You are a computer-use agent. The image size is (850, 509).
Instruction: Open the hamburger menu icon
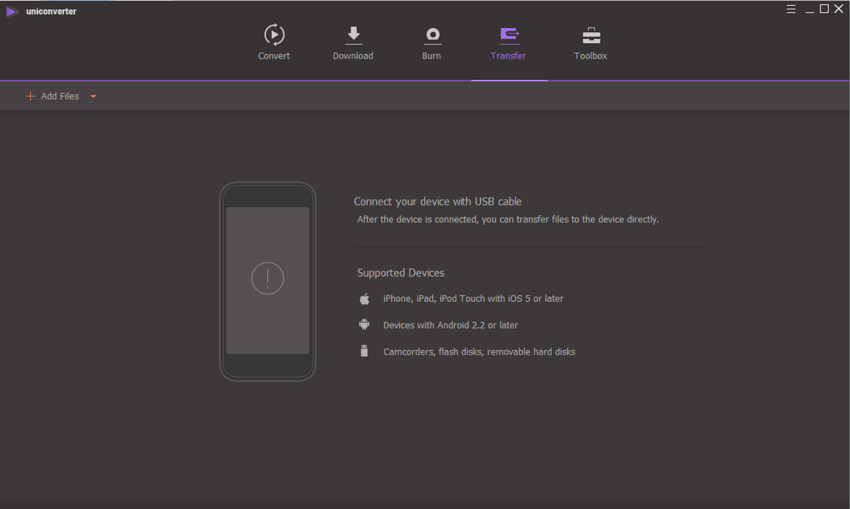click(x=791, y=9)
